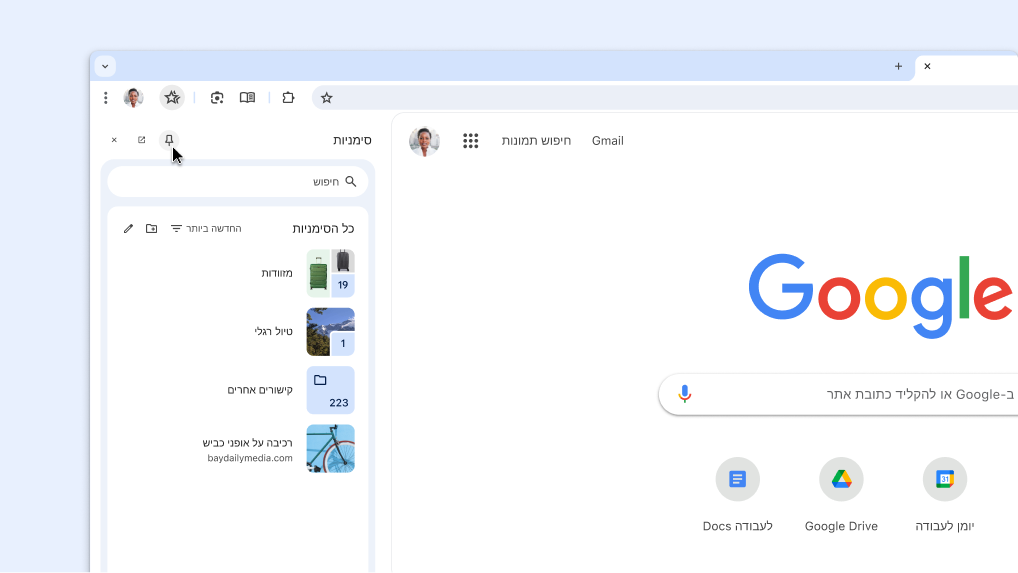Open the extensions puzzle icon
Screen dimensions: 1018x573
tap(288, 98)
